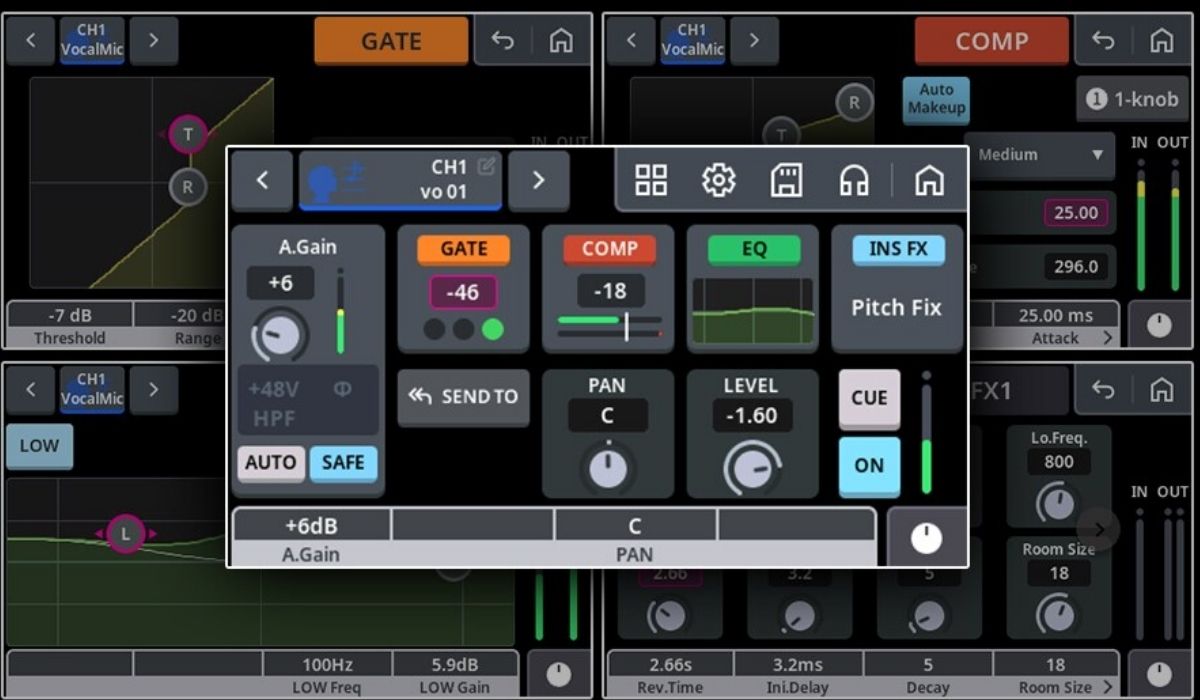Open the Medium dropdown in COMP window
The image size is (1200, 700).
[x=1040, y=155]
